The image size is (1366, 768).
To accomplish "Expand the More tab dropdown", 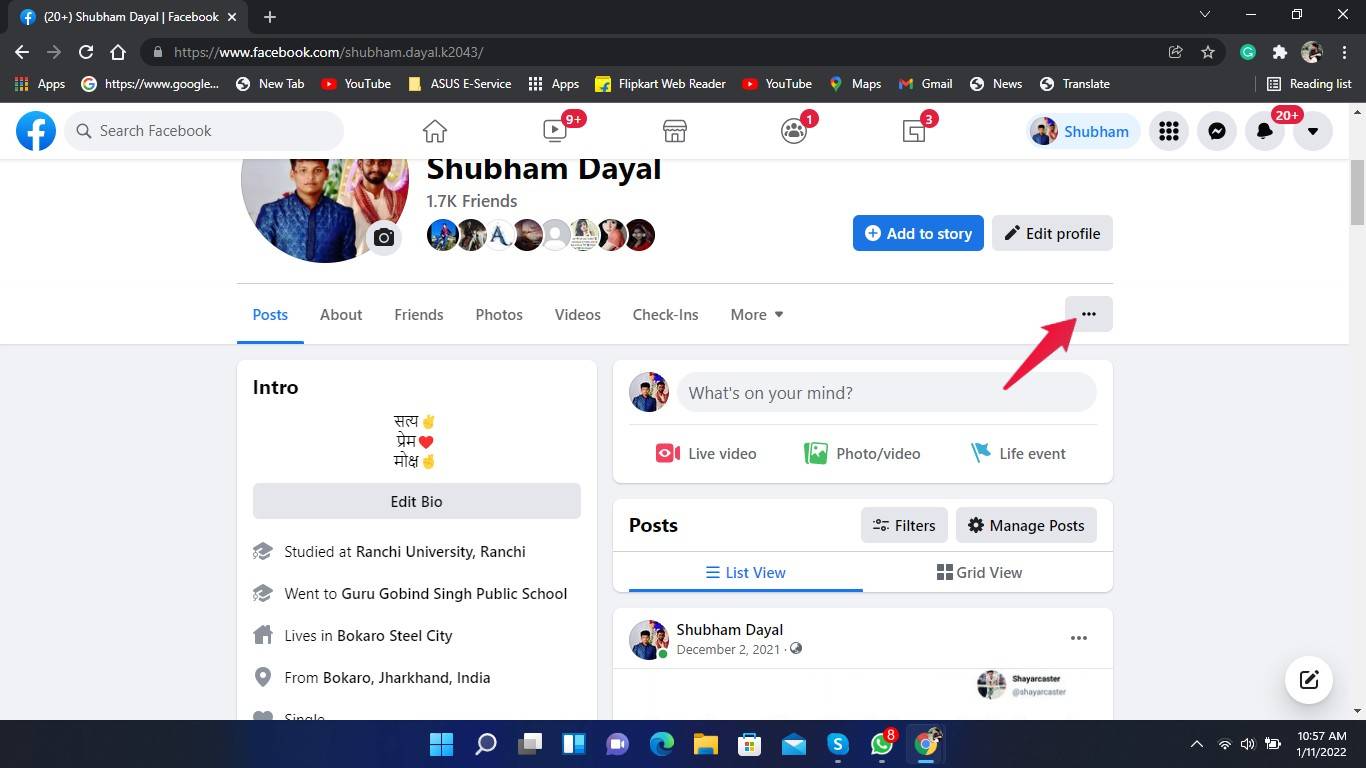I will pyautogui.click(x=757, y=314).
